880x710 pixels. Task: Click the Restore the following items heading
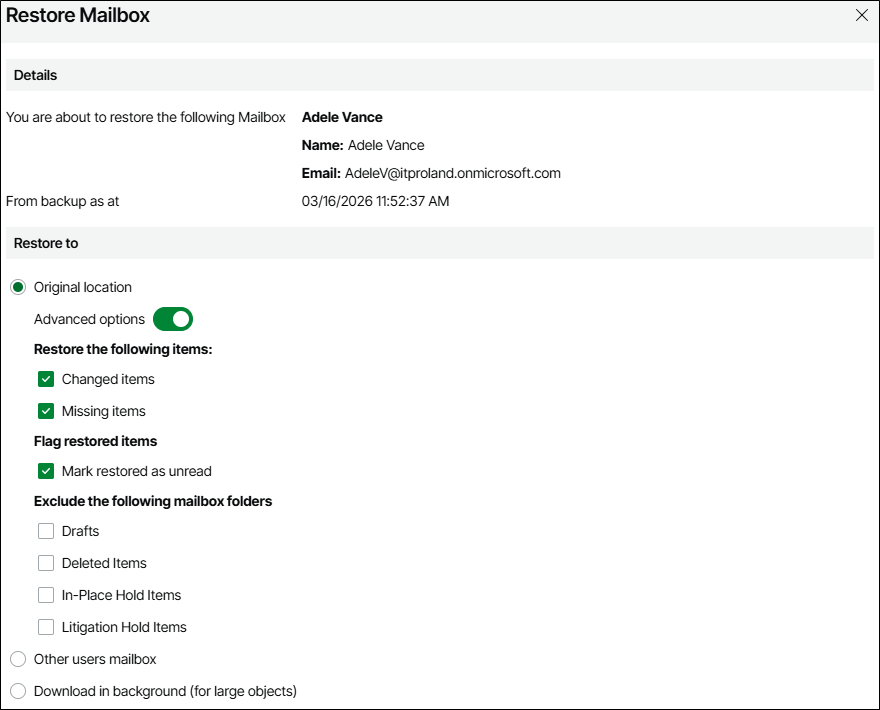tap(123, 349)
